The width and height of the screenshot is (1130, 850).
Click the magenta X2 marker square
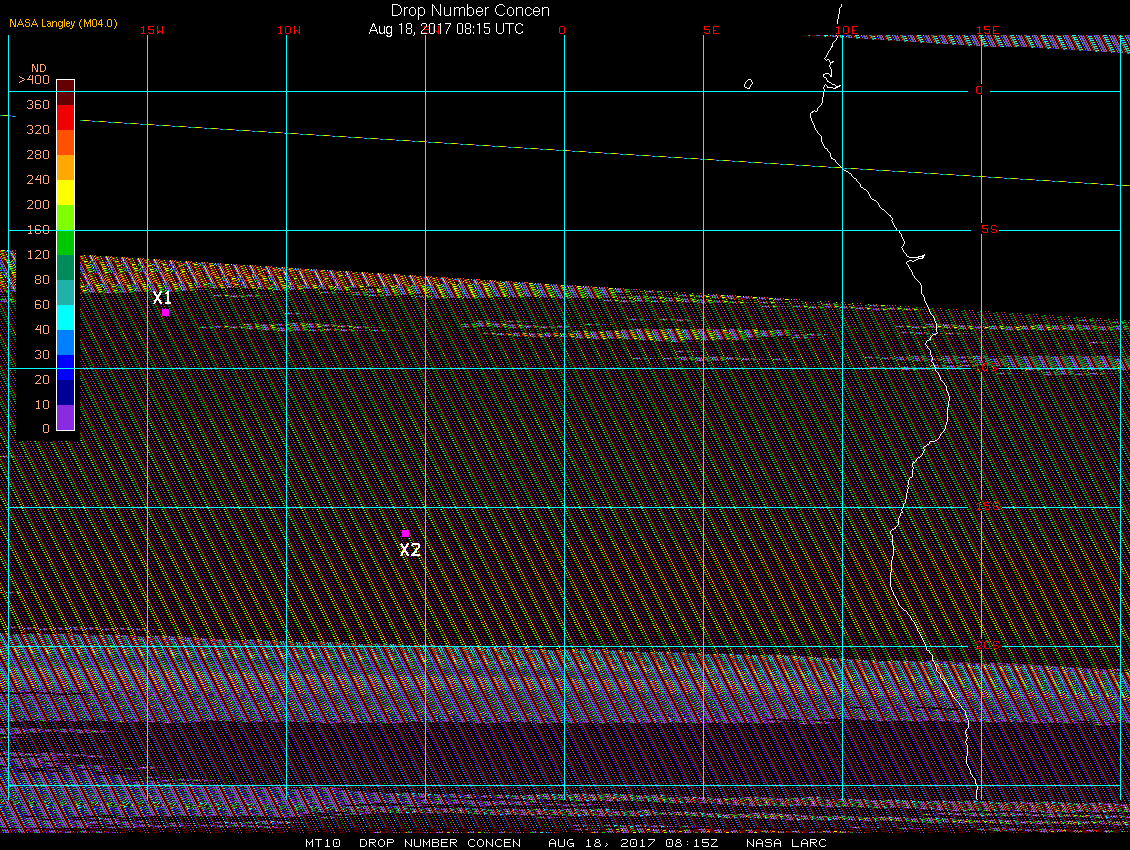pos(406,534)
